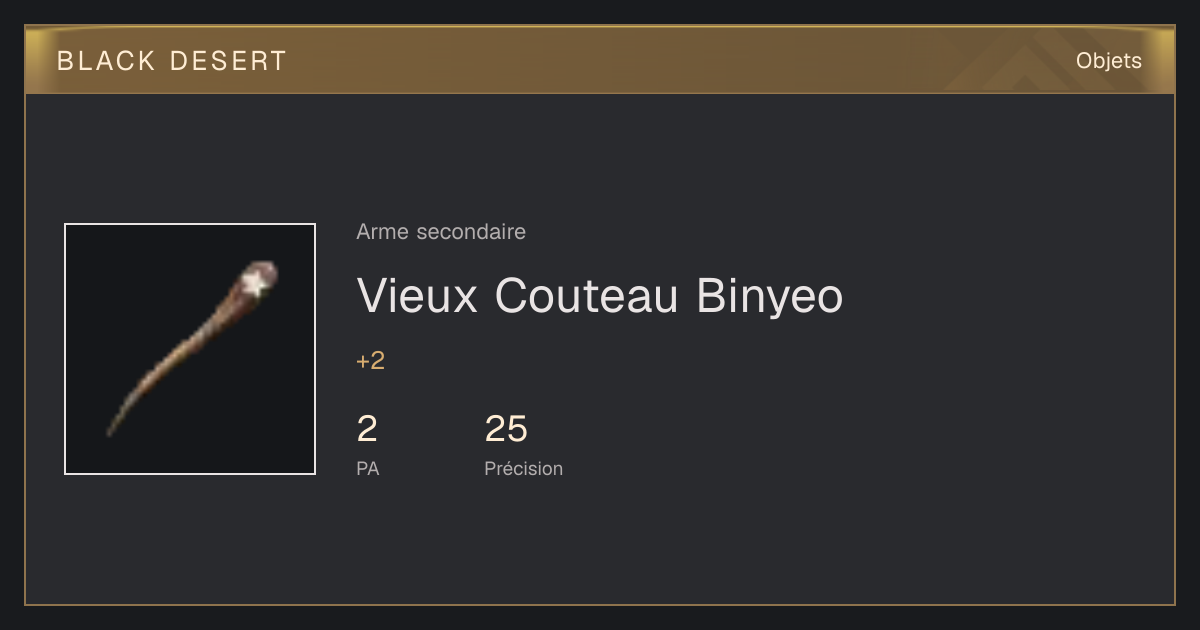The image size is (1200, 630).
Task: Click the word DESERT in header
Action: [x=228, y=61]
